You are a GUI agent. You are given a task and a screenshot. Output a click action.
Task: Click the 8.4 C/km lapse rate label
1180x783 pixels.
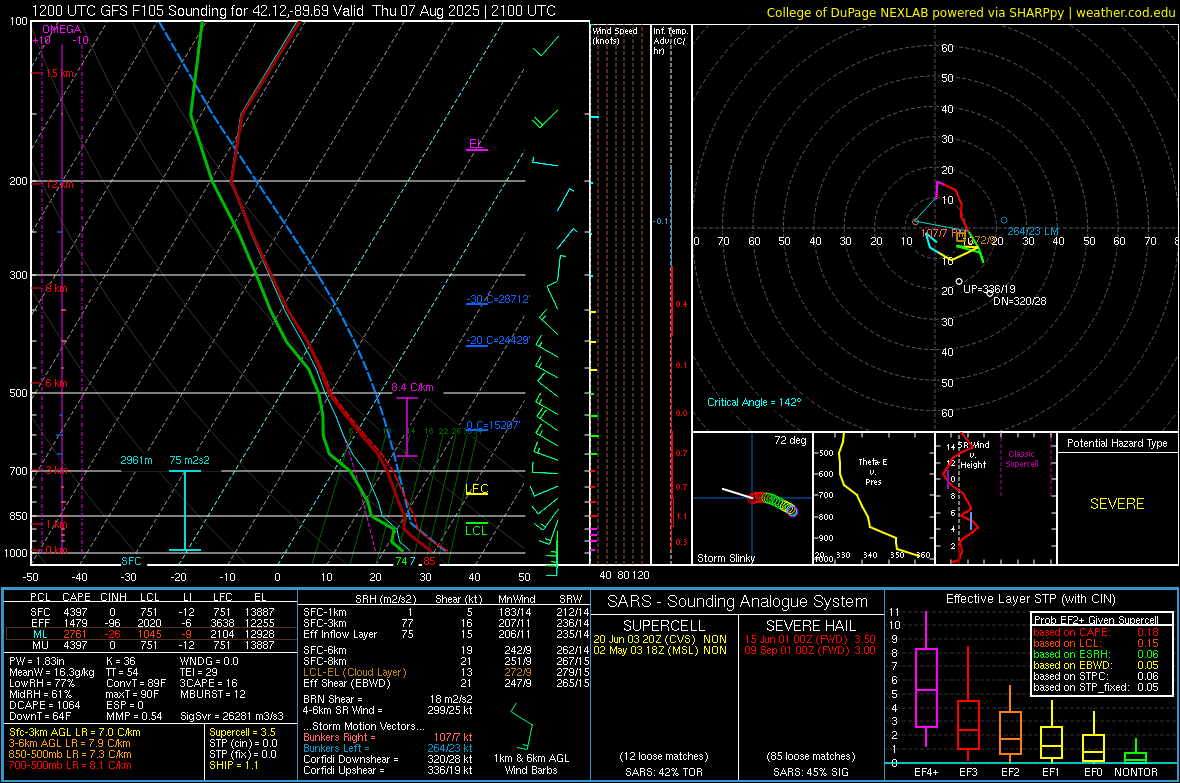412,387
